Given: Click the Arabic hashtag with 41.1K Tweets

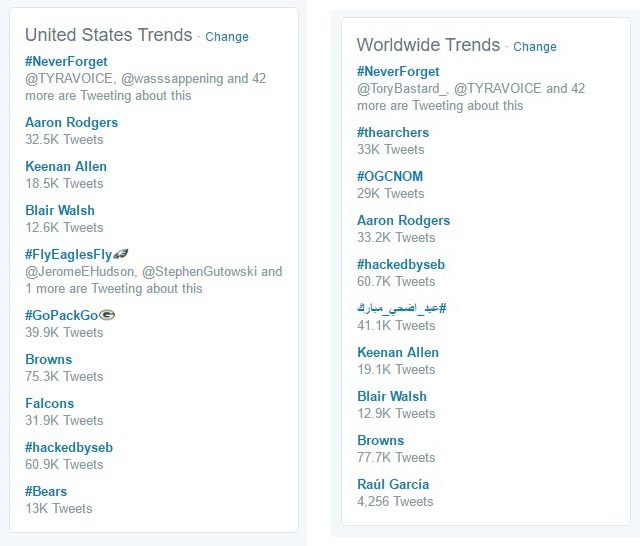Looking at the screenshot, I should [x=402, y=309].
